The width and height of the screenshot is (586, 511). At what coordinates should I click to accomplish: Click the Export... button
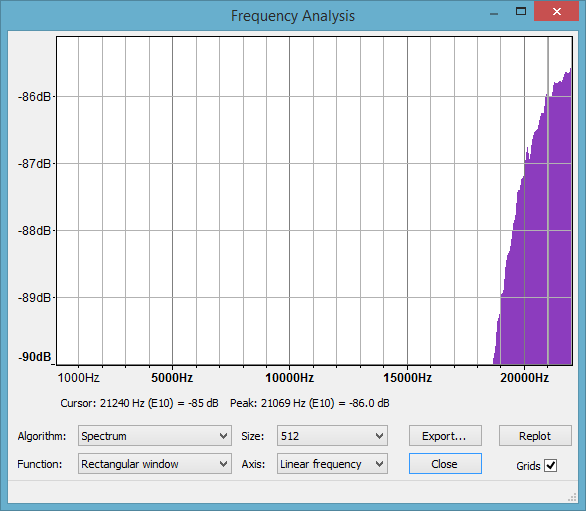(445, 435)
